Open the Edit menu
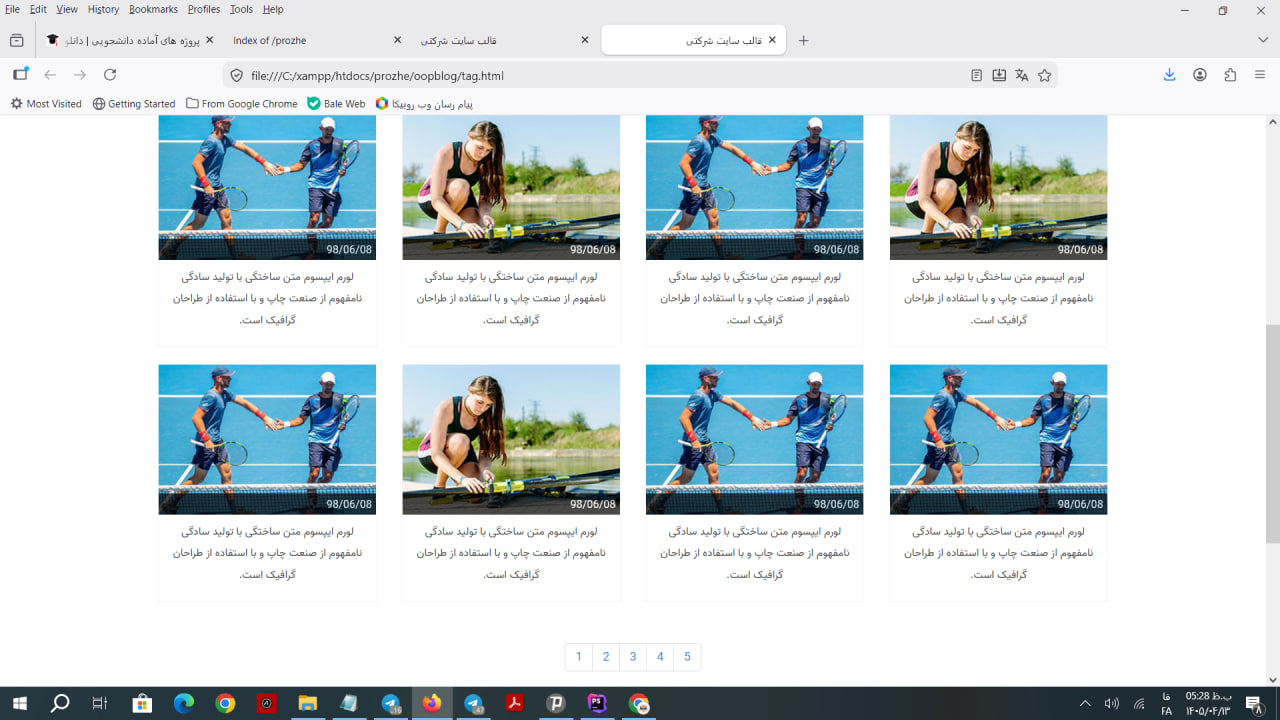This screenshot has width=1280, height=720. [38, 9]
